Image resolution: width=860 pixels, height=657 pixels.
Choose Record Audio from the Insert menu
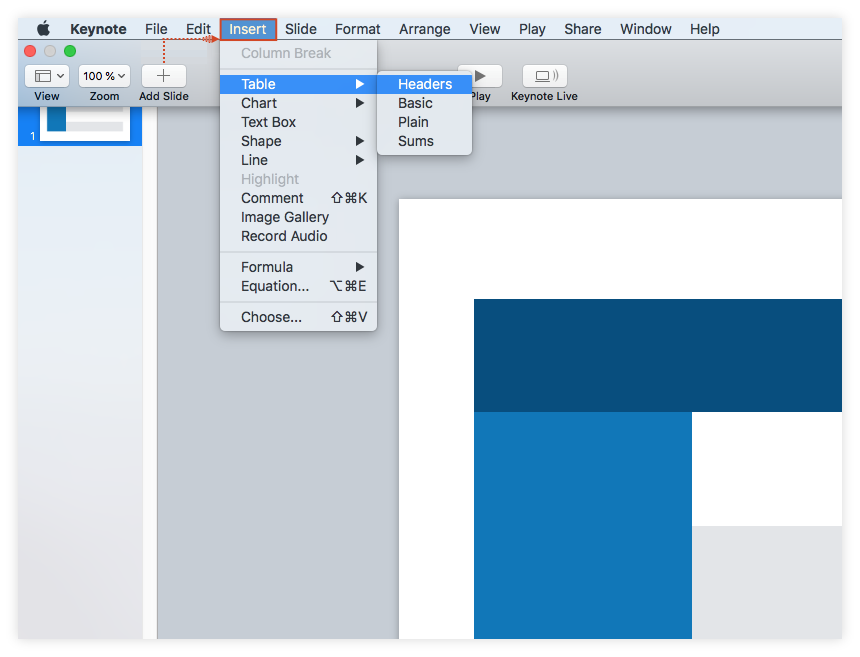tap(283, 236)
